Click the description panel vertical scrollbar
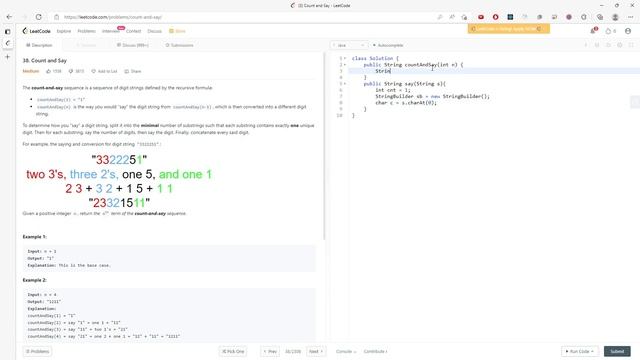 (324, 147)
